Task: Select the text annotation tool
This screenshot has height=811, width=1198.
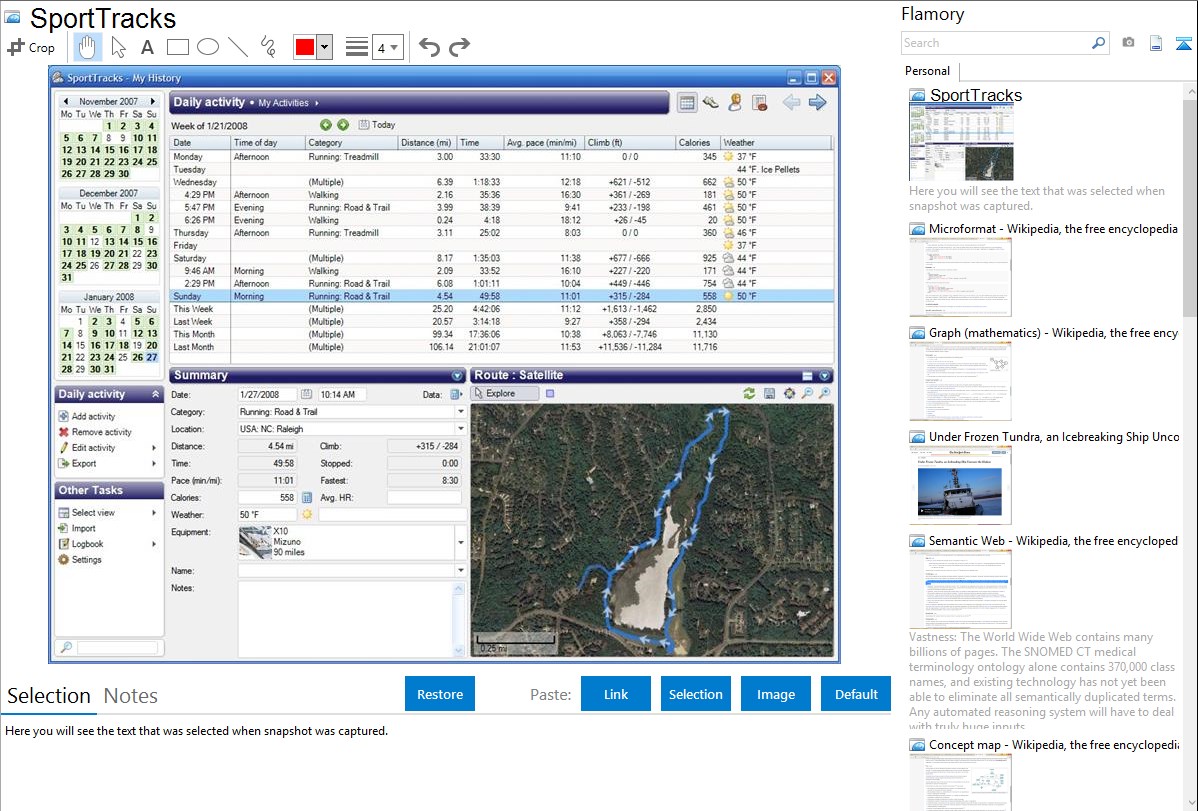Action: pos(147,47)
